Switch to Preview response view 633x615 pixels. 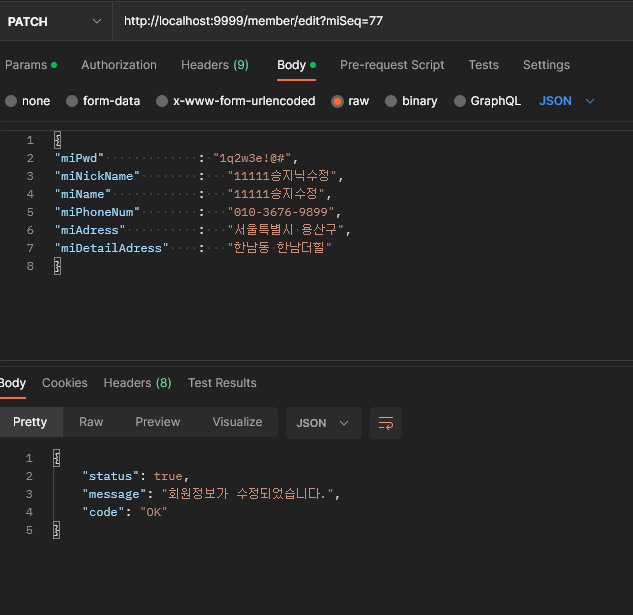point(157,422)
